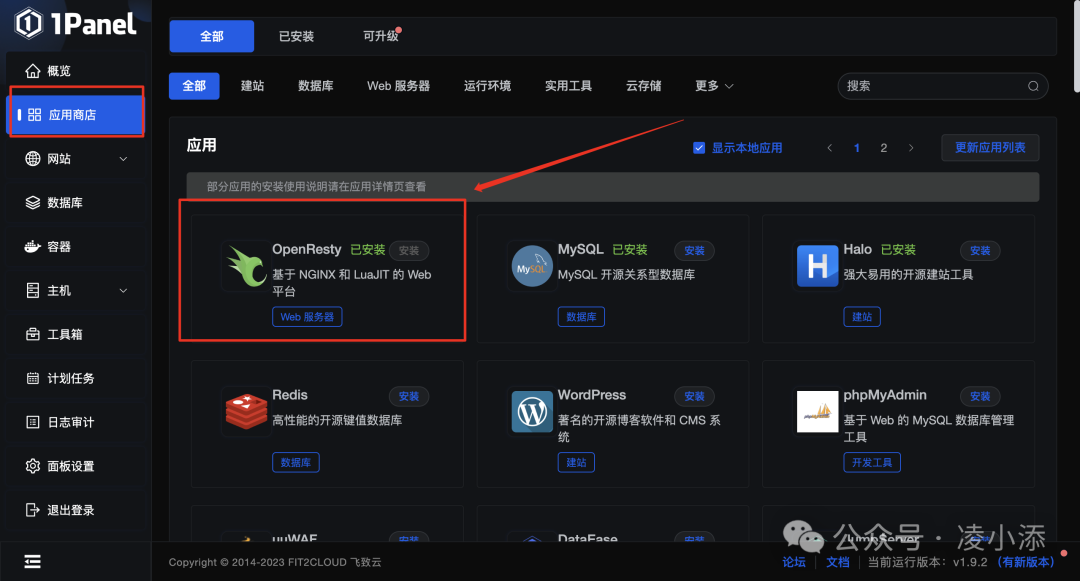Filter apps by 实用工具 category
The image size is (1080, 581).
[x=568, y=86]
